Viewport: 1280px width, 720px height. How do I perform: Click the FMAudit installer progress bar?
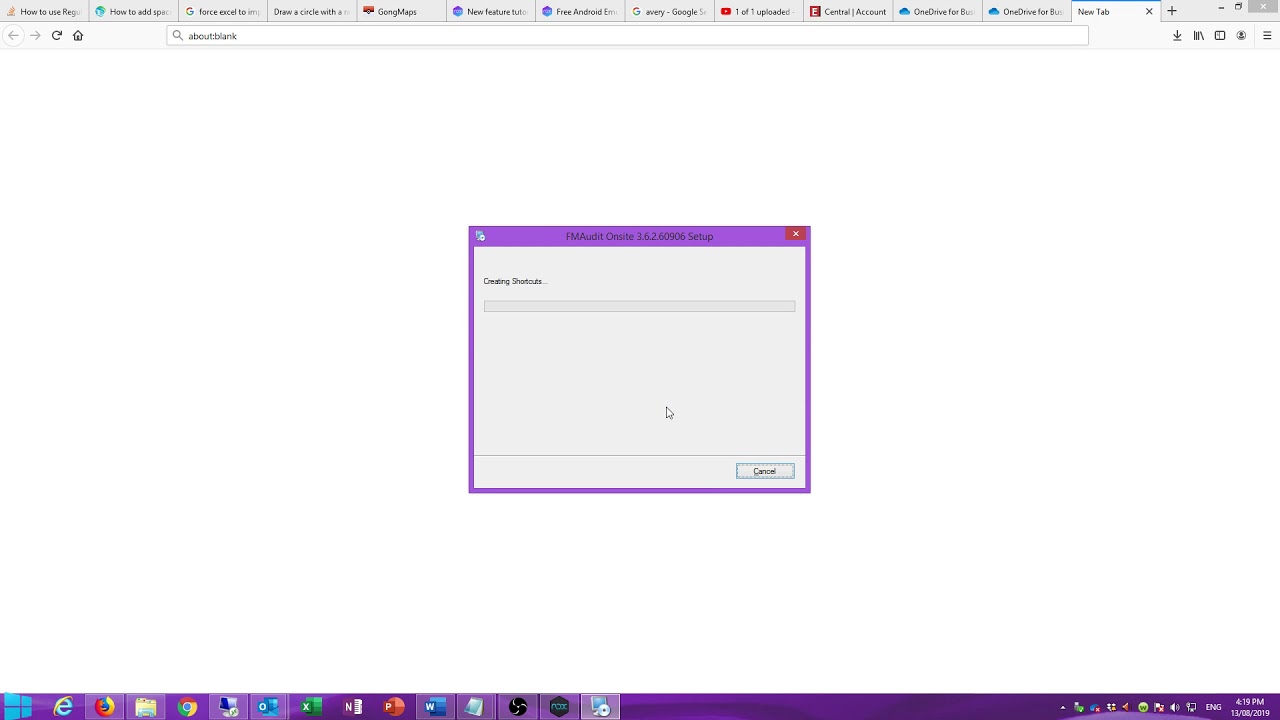point(639,306)
